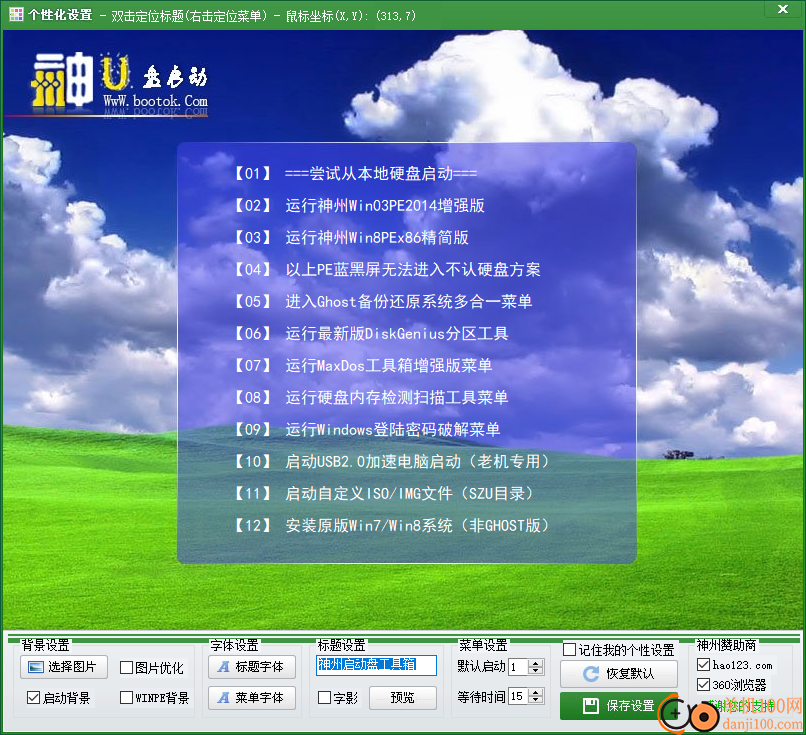This screenshot has height=735, width=806.
Task: Select entry 【02】 运行神州Win03PE2014增强版
Action: [359, 206]
